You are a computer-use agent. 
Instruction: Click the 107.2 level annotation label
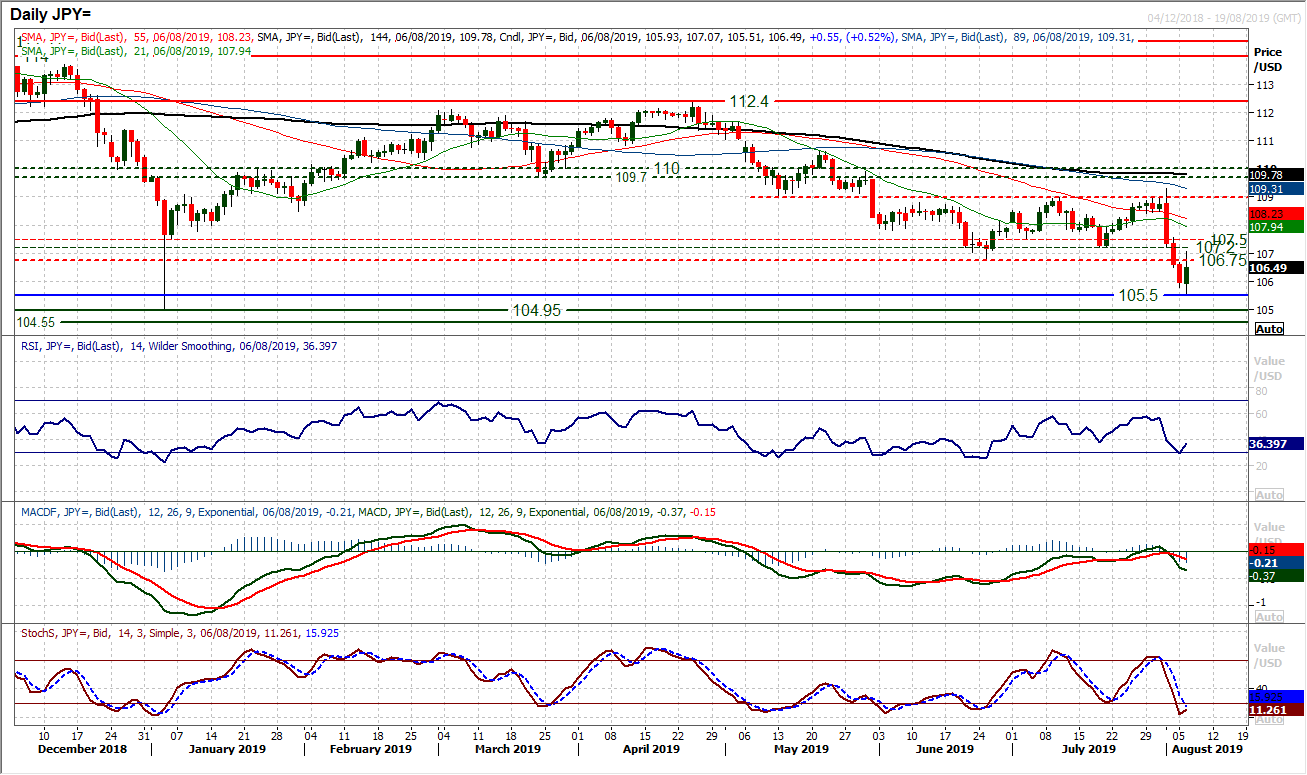click(x=1214, y=247)
